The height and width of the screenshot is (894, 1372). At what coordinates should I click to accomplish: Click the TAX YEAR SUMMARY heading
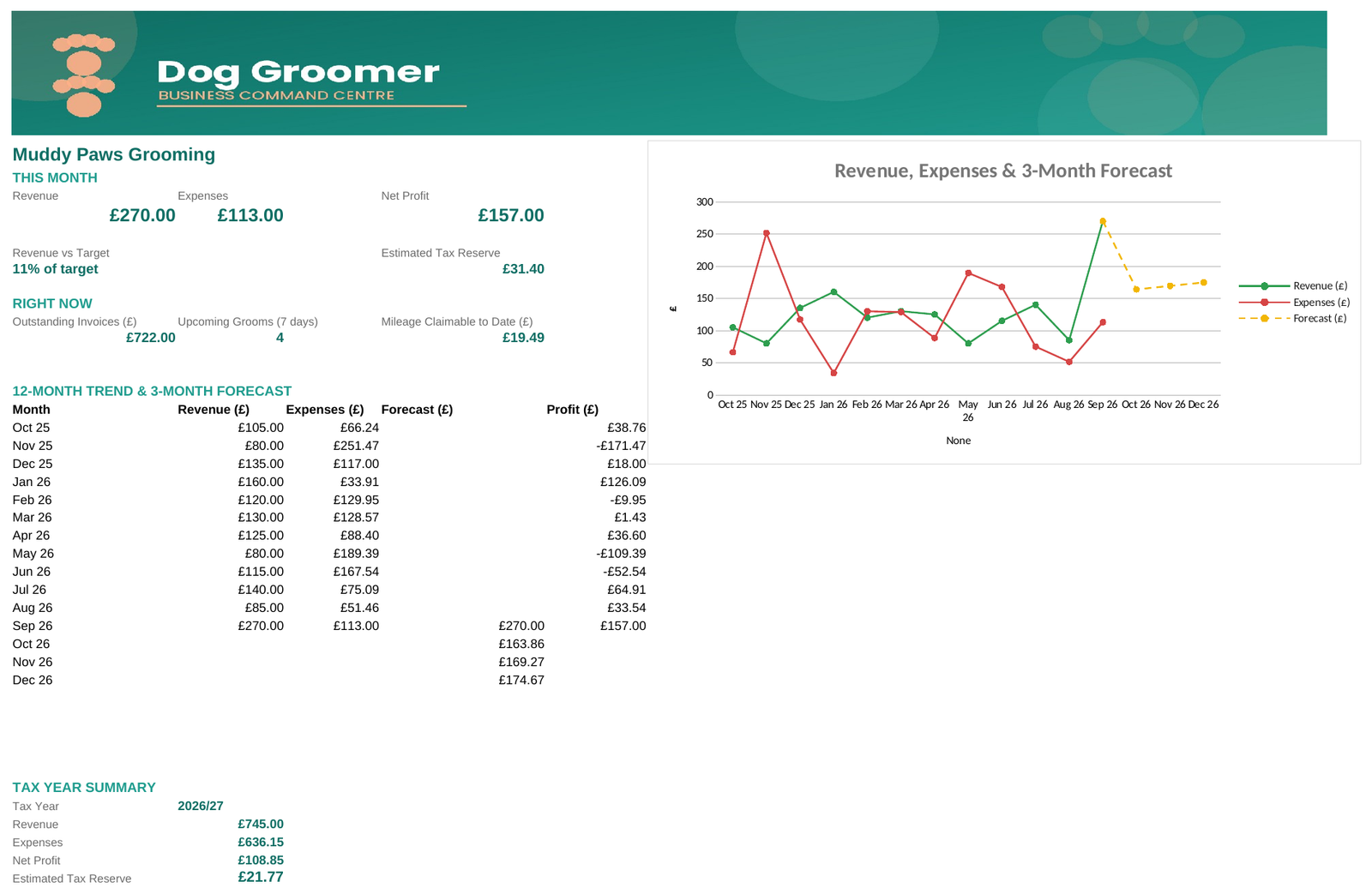point(84,788)
